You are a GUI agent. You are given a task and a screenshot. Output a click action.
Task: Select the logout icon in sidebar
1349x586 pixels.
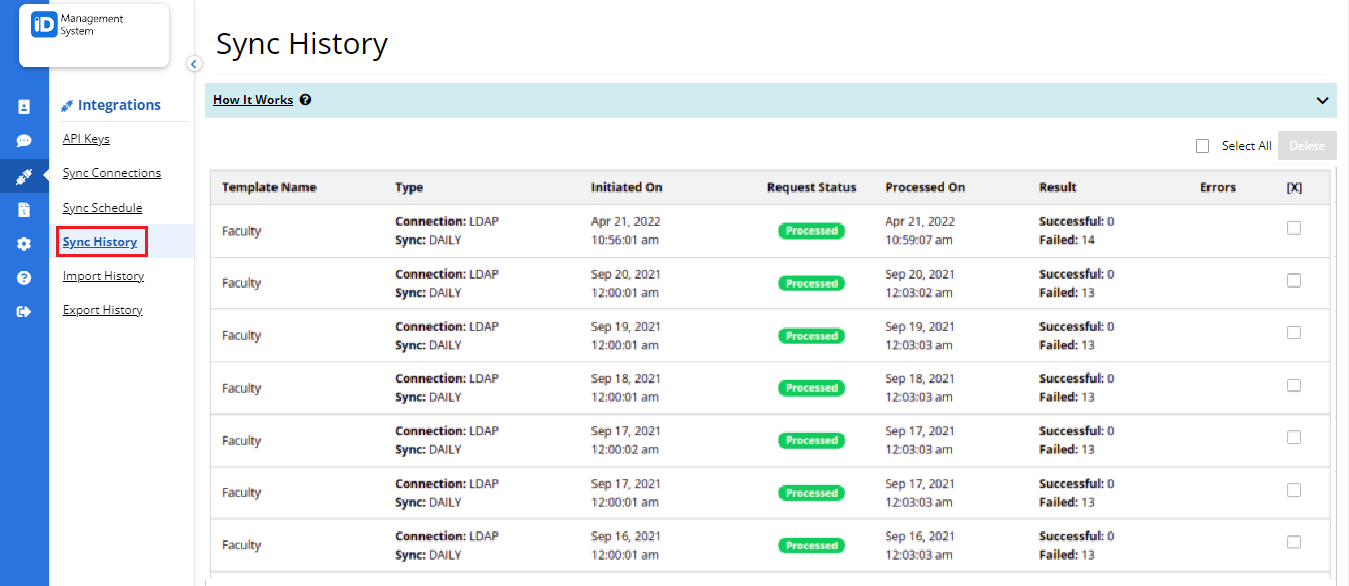24,311
